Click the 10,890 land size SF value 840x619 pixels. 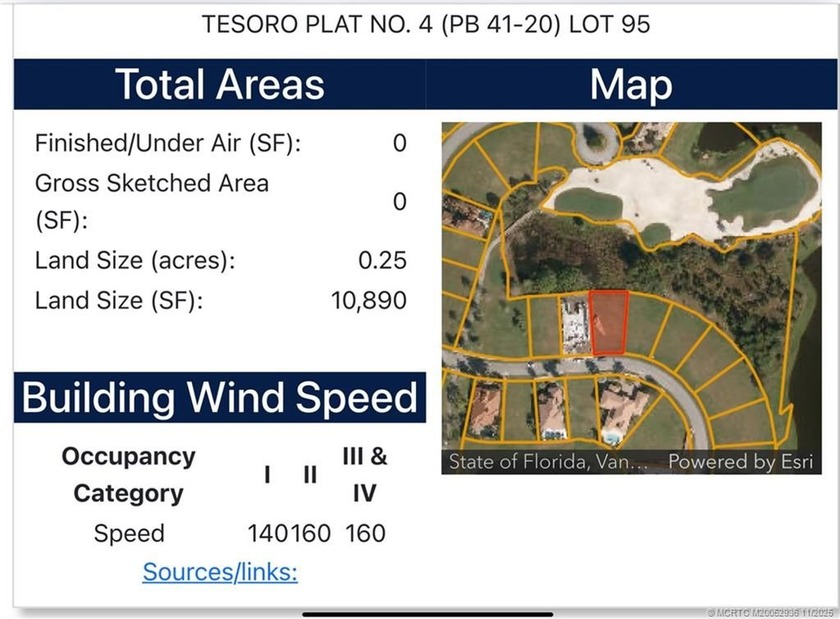tap(368, 300)
